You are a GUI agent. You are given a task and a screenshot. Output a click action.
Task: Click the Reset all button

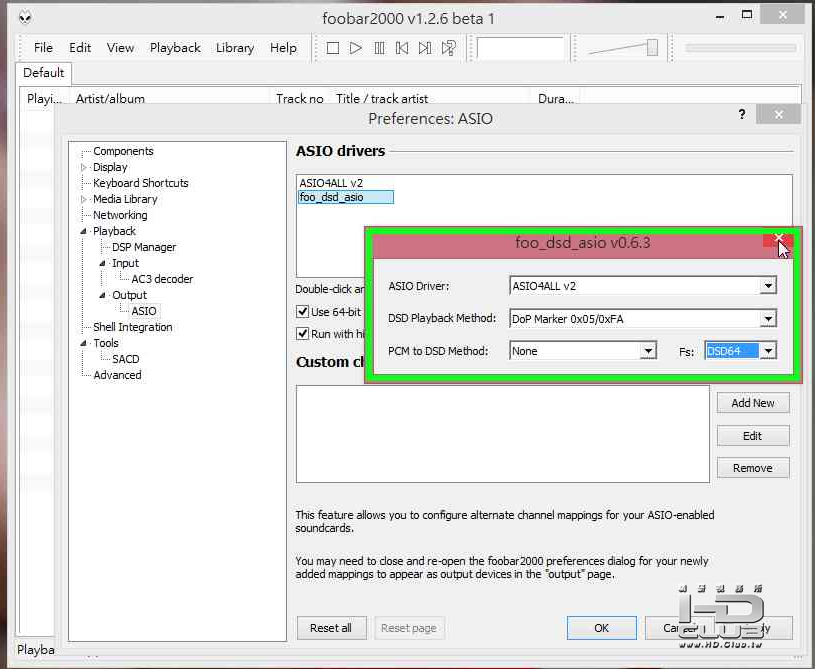point(331,628)
